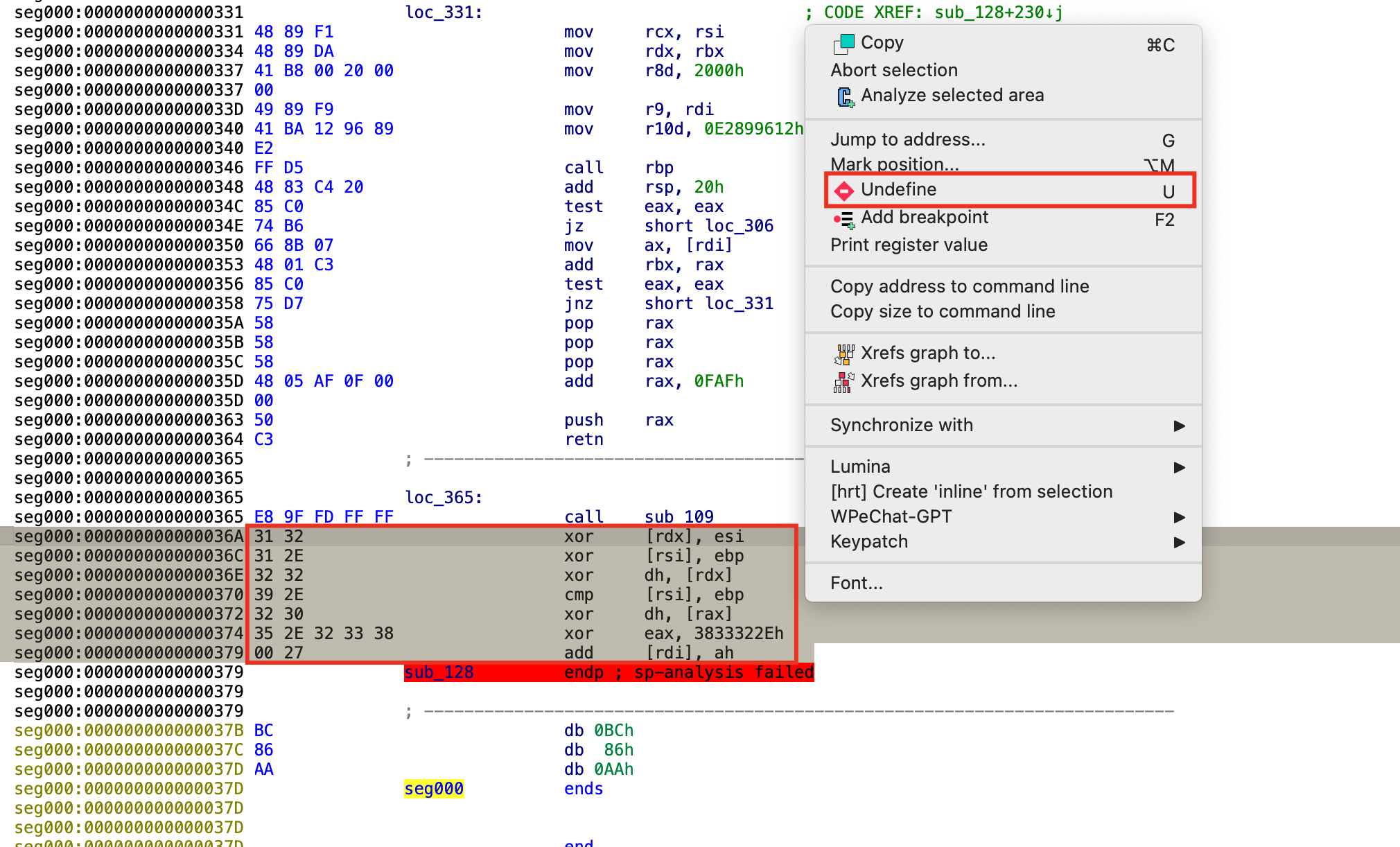Expand the WPeChat-GPT submenu
This screenshot has height=847, width=1400.
pos(1180,517)
